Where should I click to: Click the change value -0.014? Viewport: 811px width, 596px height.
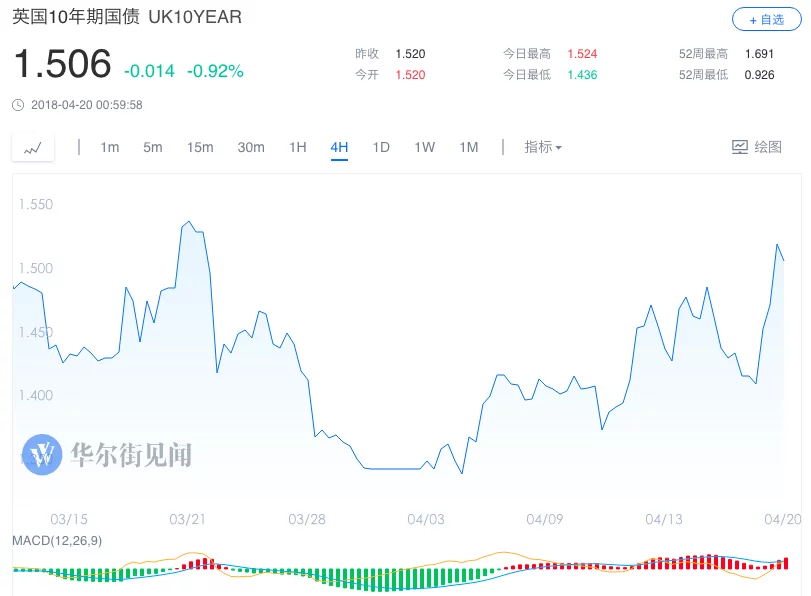coord(149,71)
